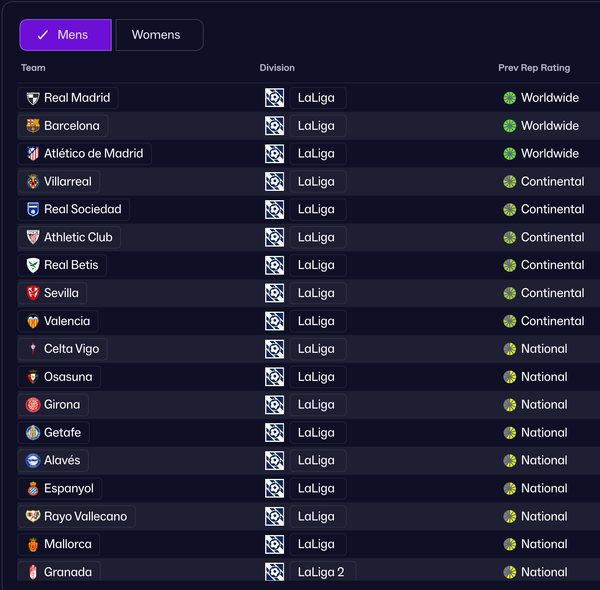Sort by the Division column header
Image resolution: width=600 pixels, height=590 pixels.
[x=277, y=68]
